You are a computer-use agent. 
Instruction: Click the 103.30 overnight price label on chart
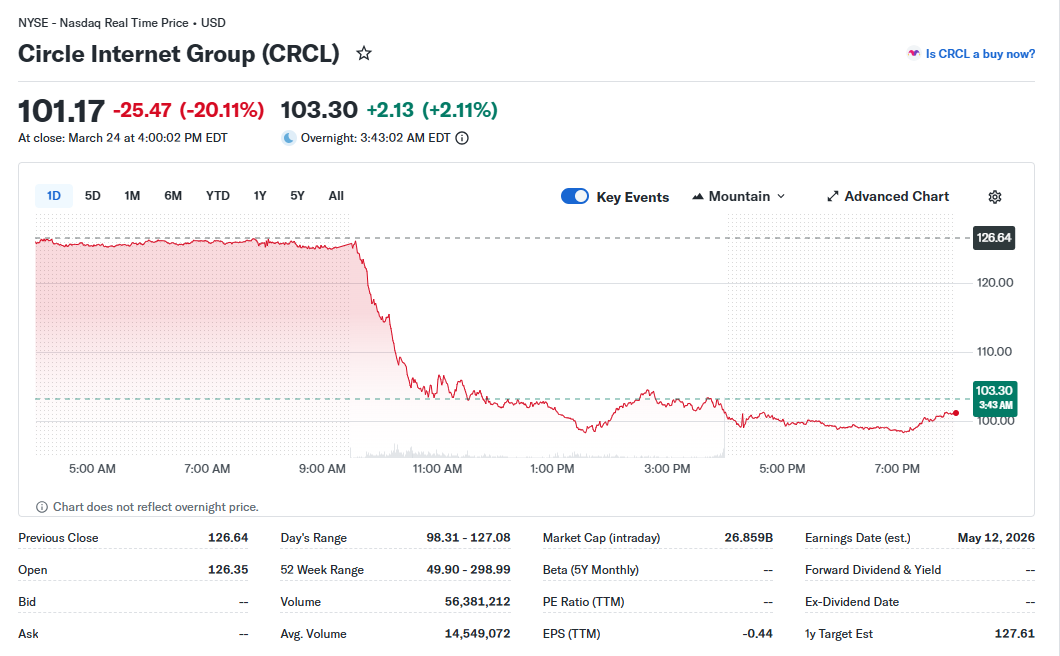coord(993,396)
